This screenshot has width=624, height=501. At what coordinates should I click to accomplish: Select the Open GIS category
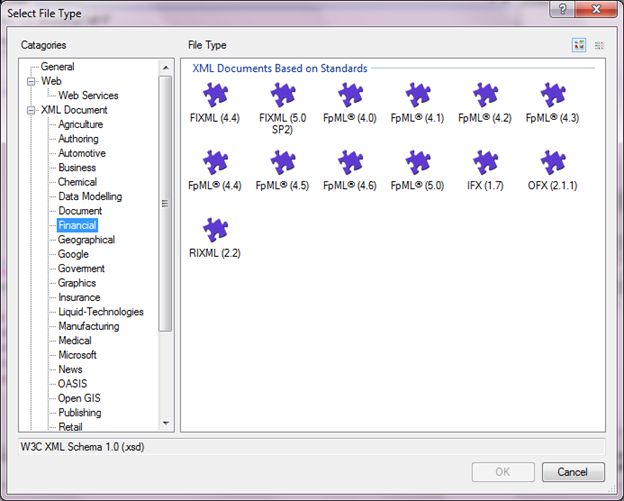coord(79,398)
